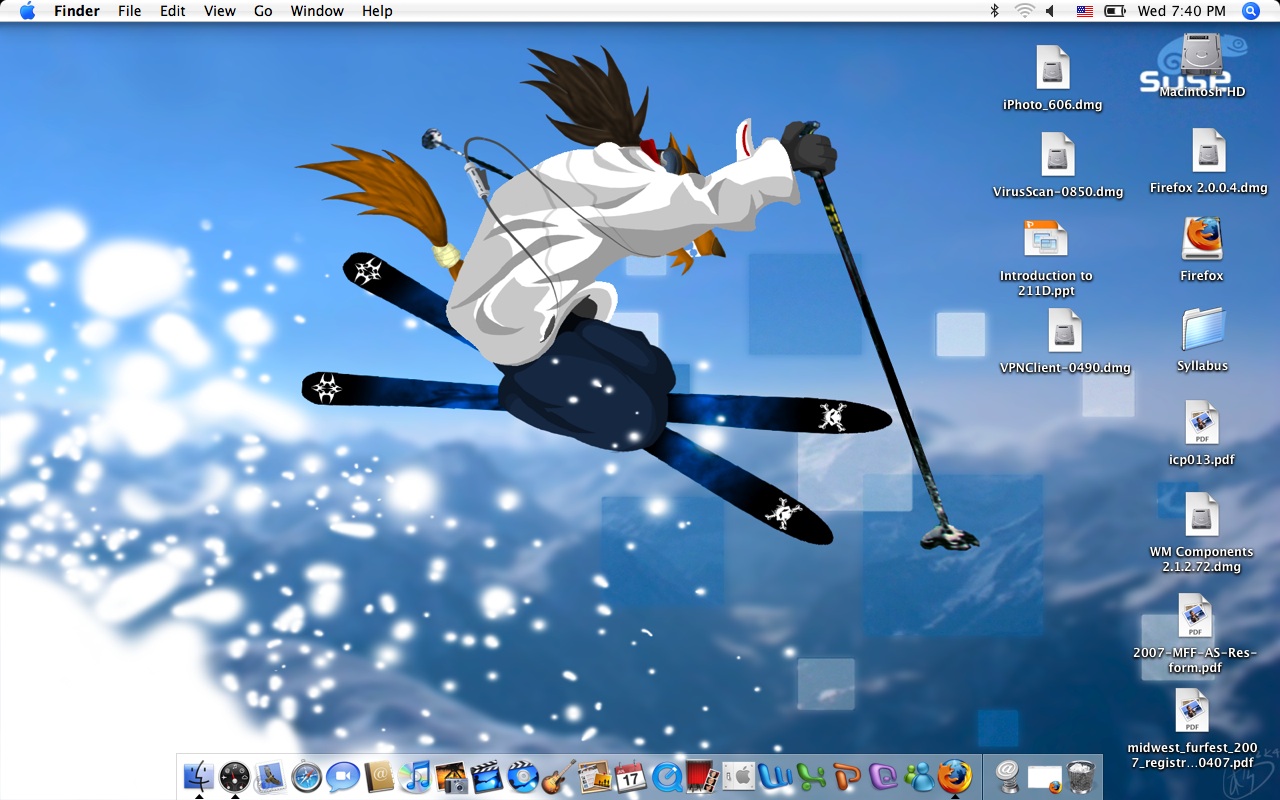1280x800 pixels.
Task: Launch Microsoft Word from the Dock
Action: pyautogui.click(x=775, y=776)
